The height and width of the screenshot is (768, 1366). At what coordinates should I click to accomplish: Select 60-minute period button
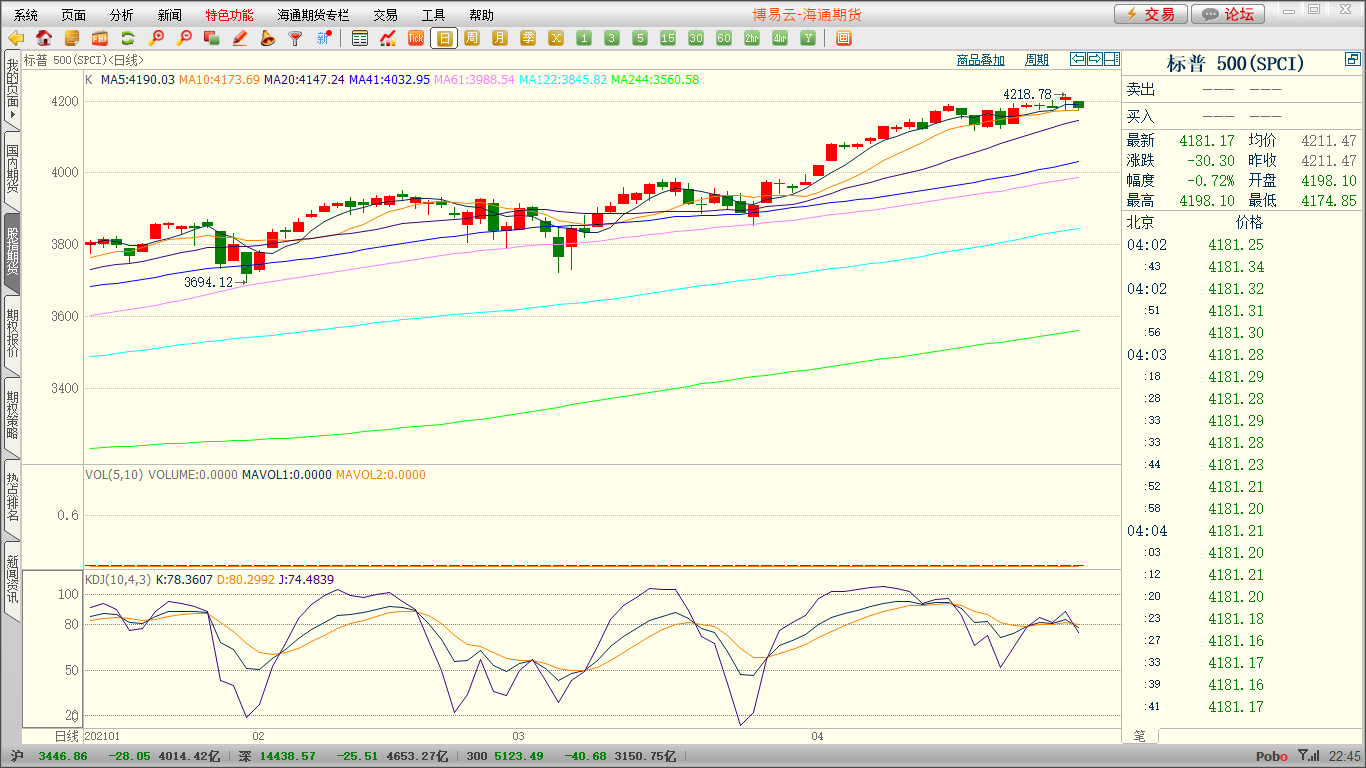point(724,38)
